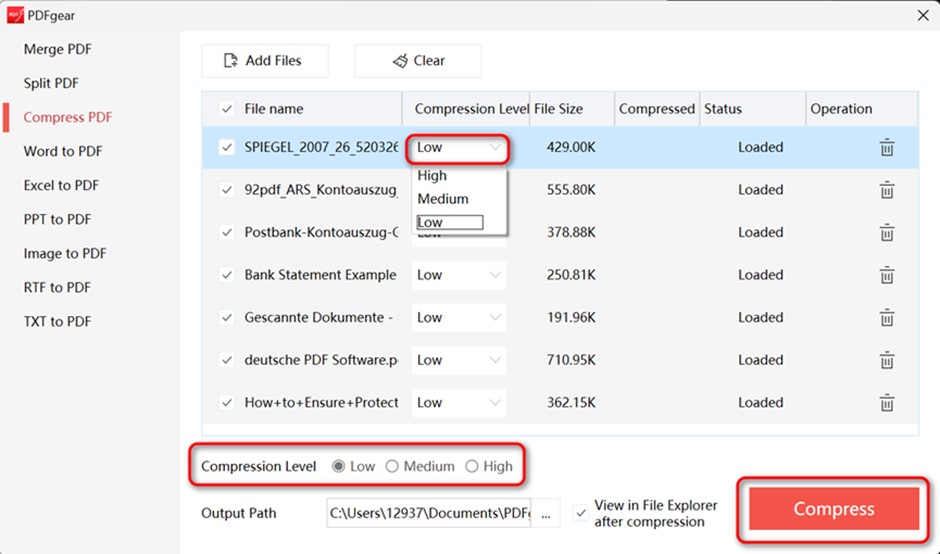Viewport: 940px width, 554px height.
Task: Switch to Word to PDF tool
Action: (63, 151)
